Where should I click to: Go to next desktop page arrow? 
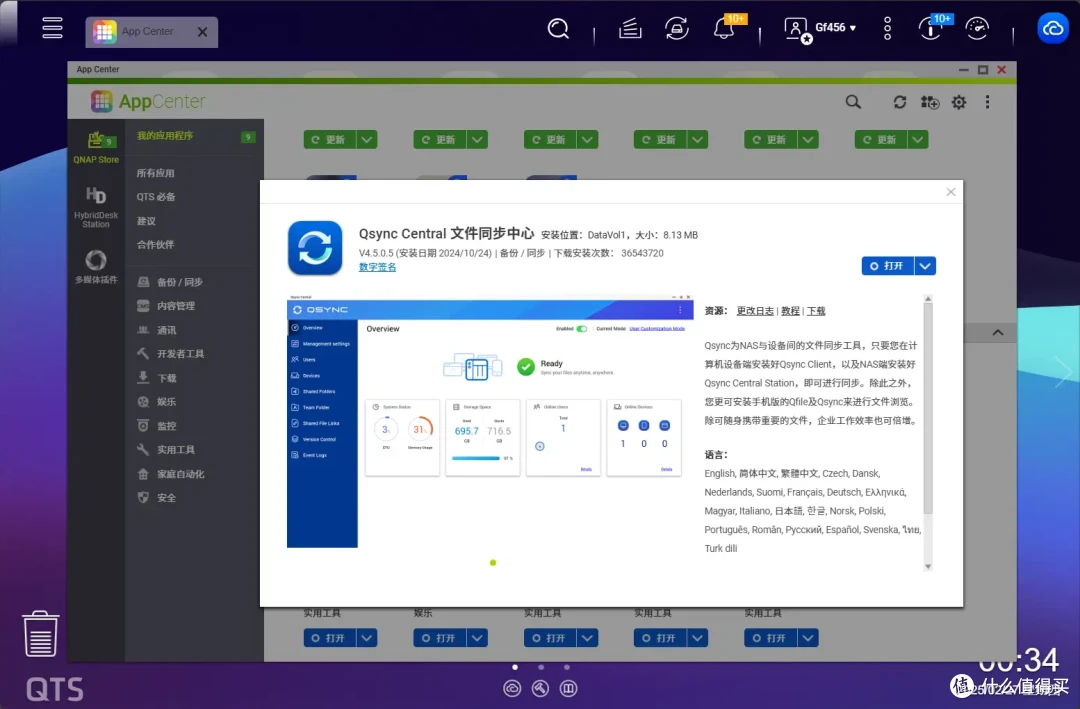coord(1063,373)
